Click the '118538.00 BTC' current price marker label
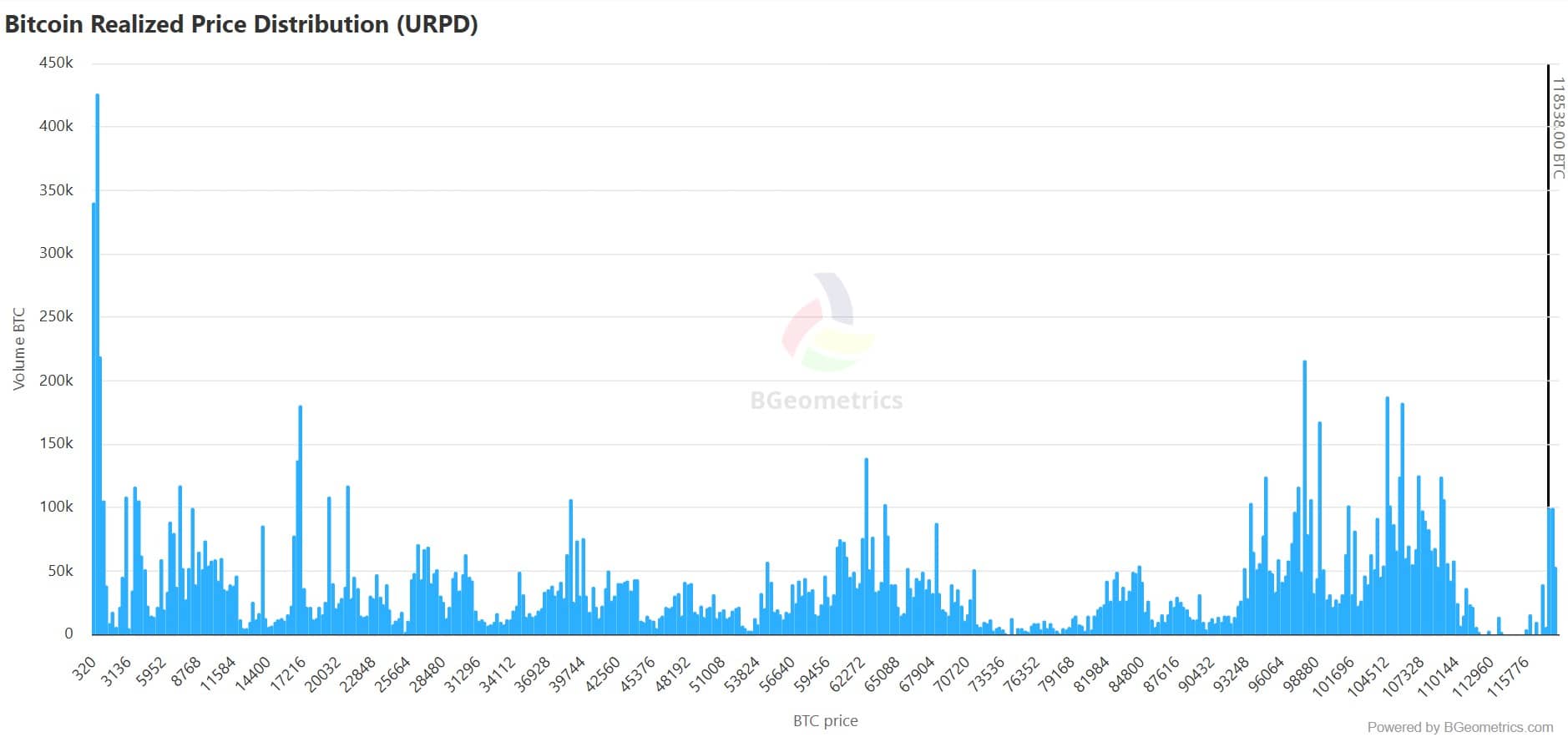Image resolution: width=1568 pixels, height=737 pixels. click(1558, 128)
